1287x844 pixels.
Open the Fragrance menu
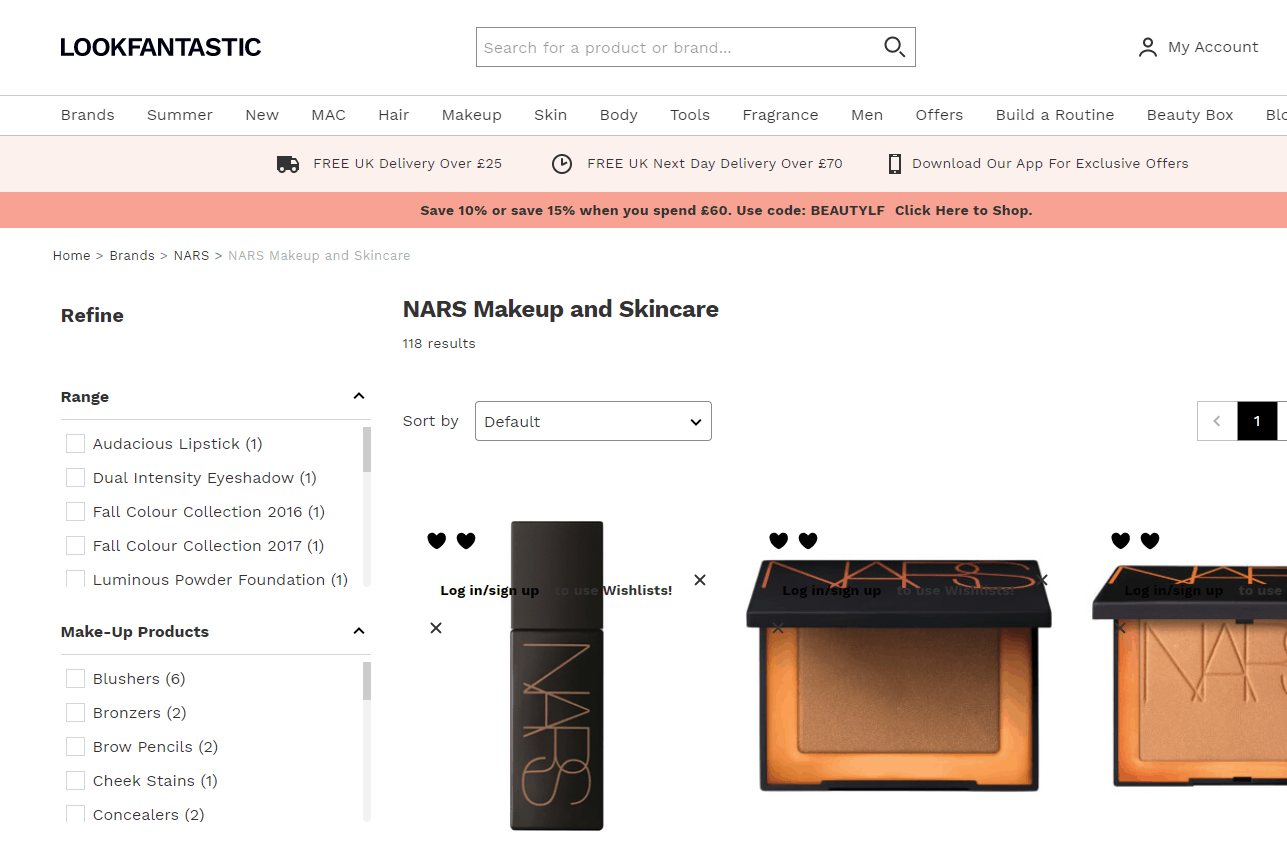point(780,115)
